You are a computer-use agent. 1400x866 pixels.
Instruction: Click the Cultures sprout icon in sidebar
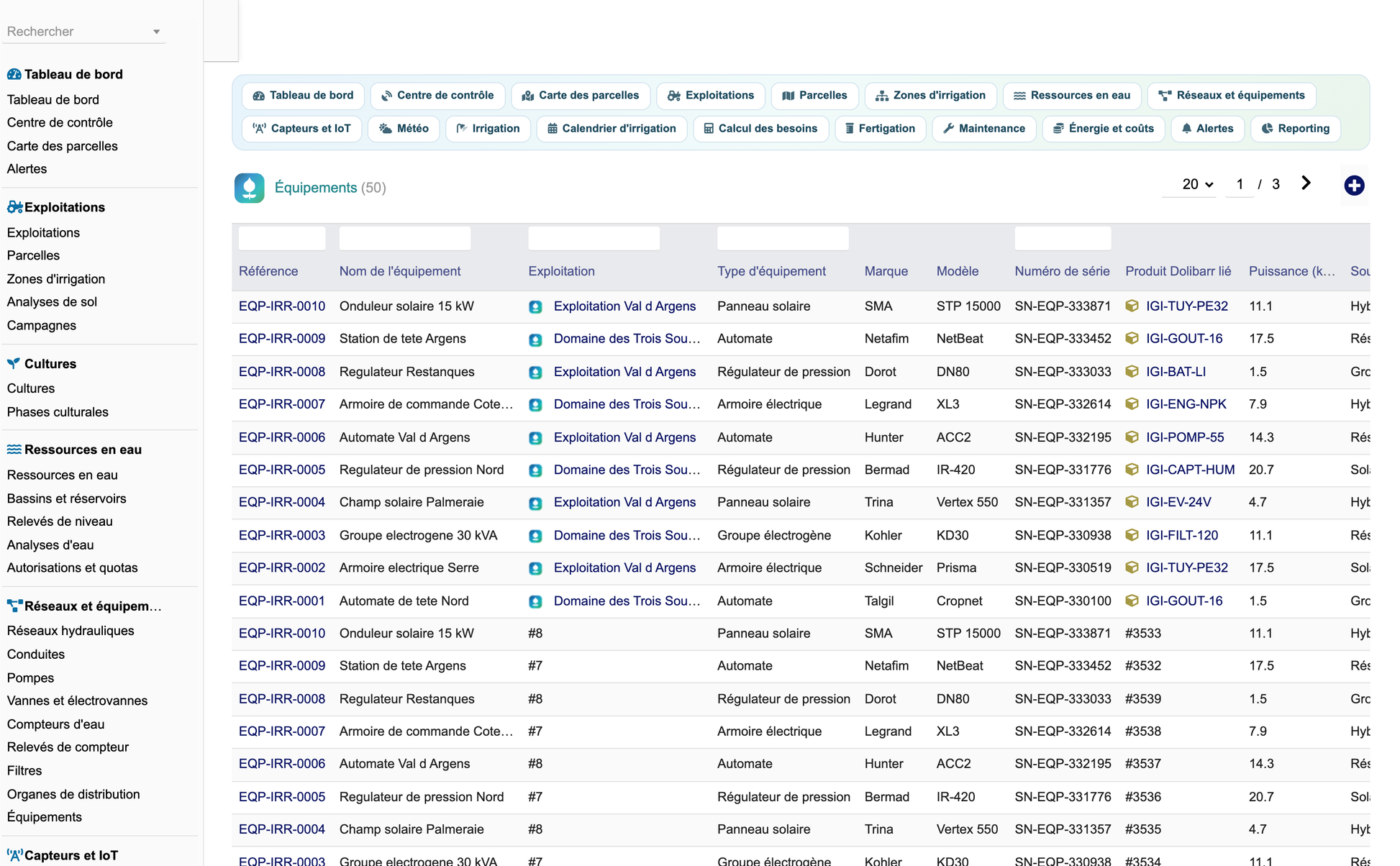(x=14, y=363)
